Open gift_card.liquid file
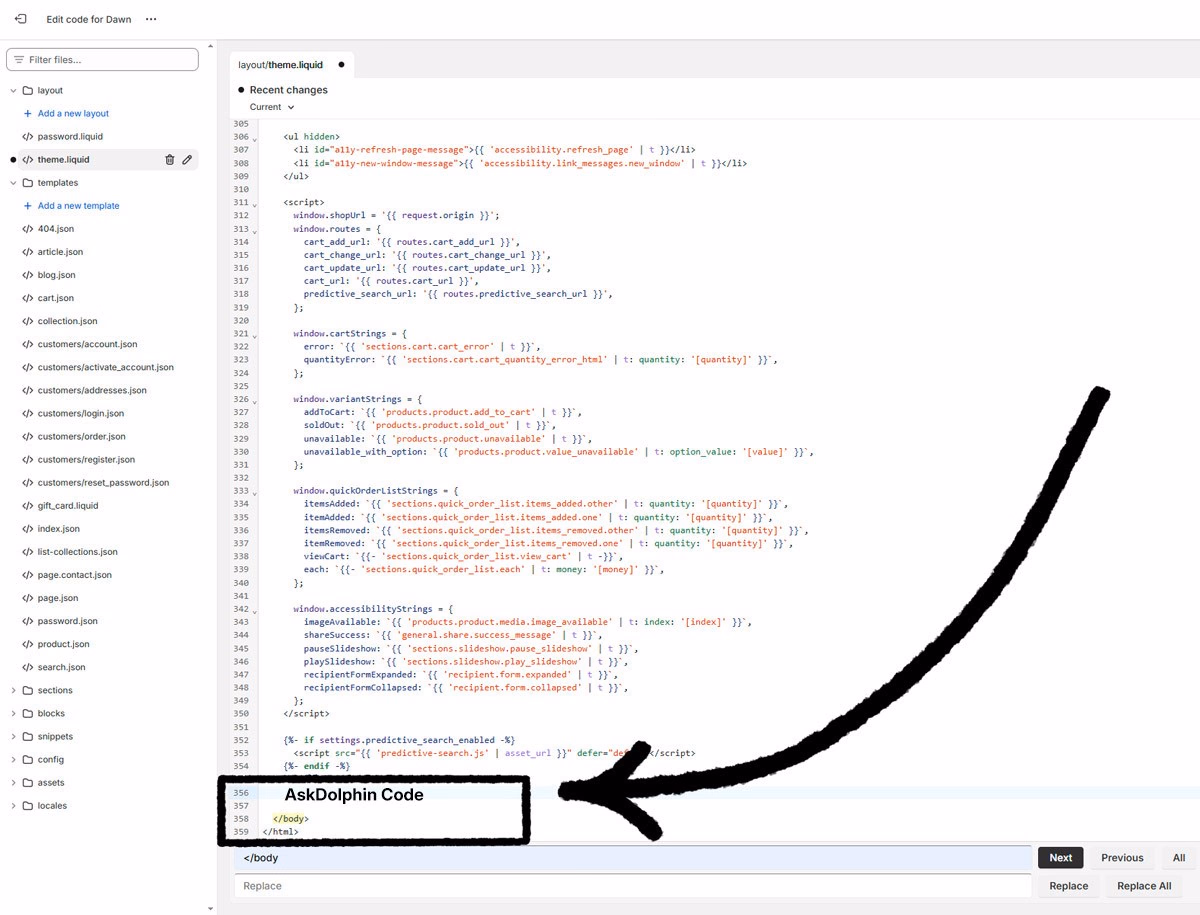The image size is (1200, 915). (70, 504)
